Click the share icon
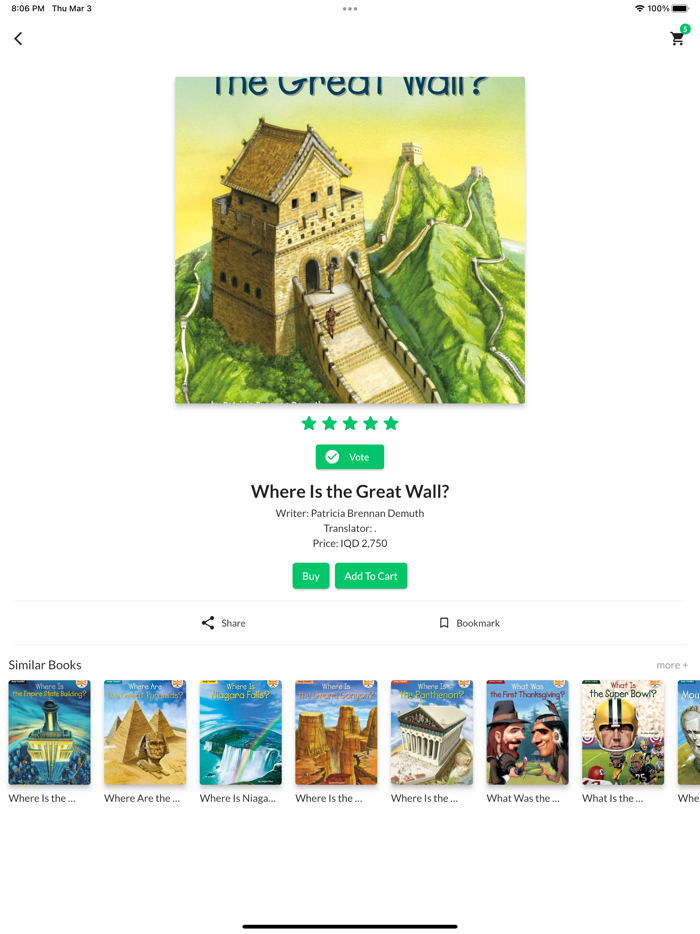The image size is (700, 934). [x=208, y=623]
